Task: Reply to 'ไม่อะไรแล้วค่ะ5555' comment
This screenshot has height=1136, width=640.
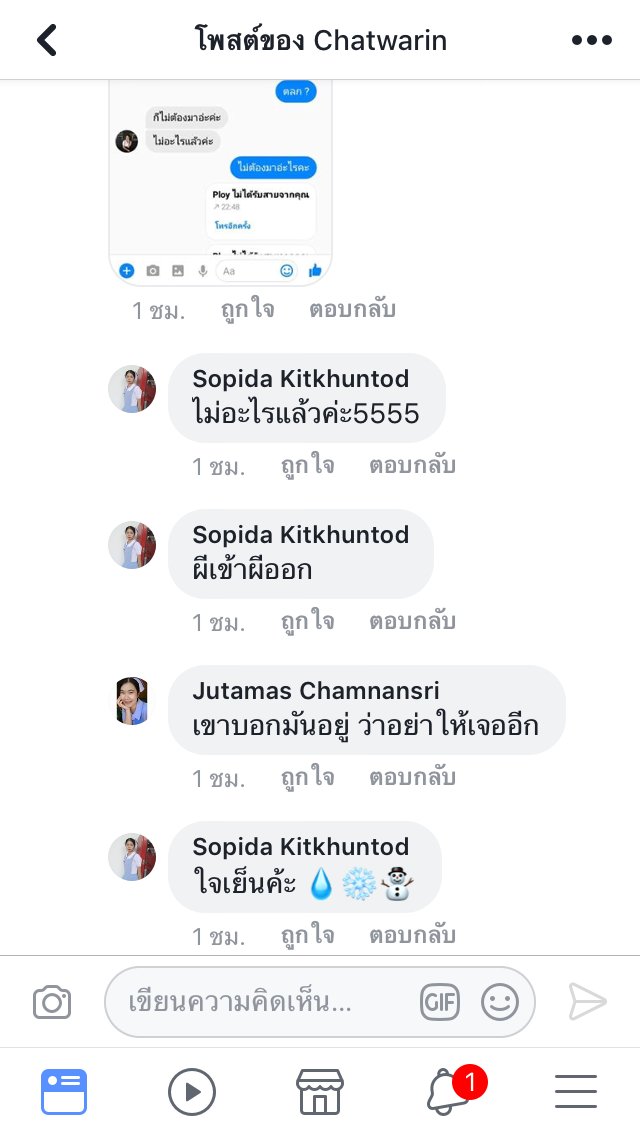Action: pos(412,465)
